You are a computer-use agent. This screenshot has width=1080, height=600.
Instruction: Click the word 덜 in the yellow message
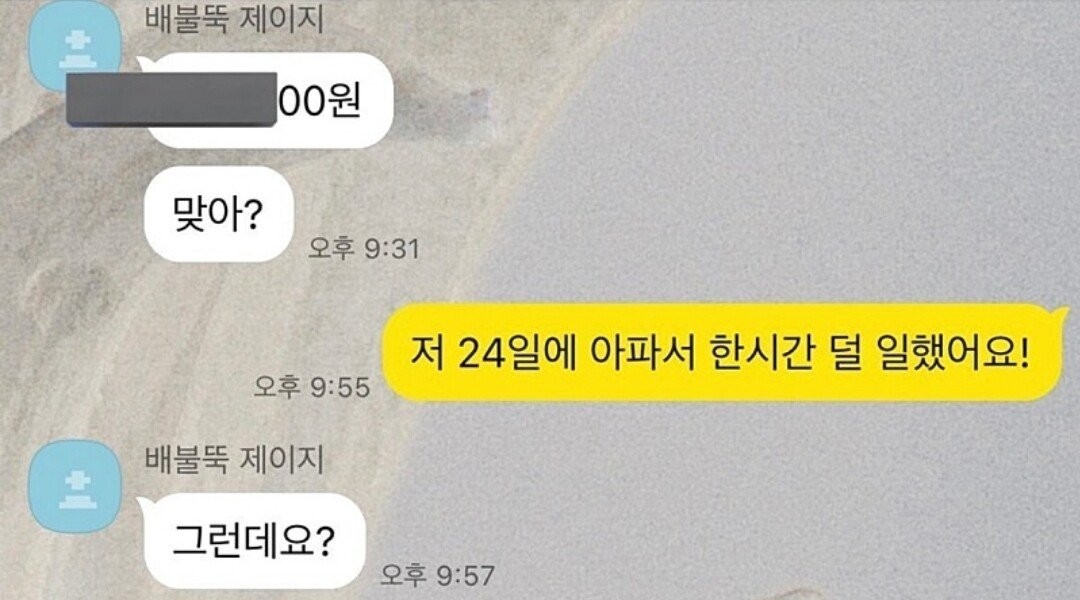(x=846, y=353)
